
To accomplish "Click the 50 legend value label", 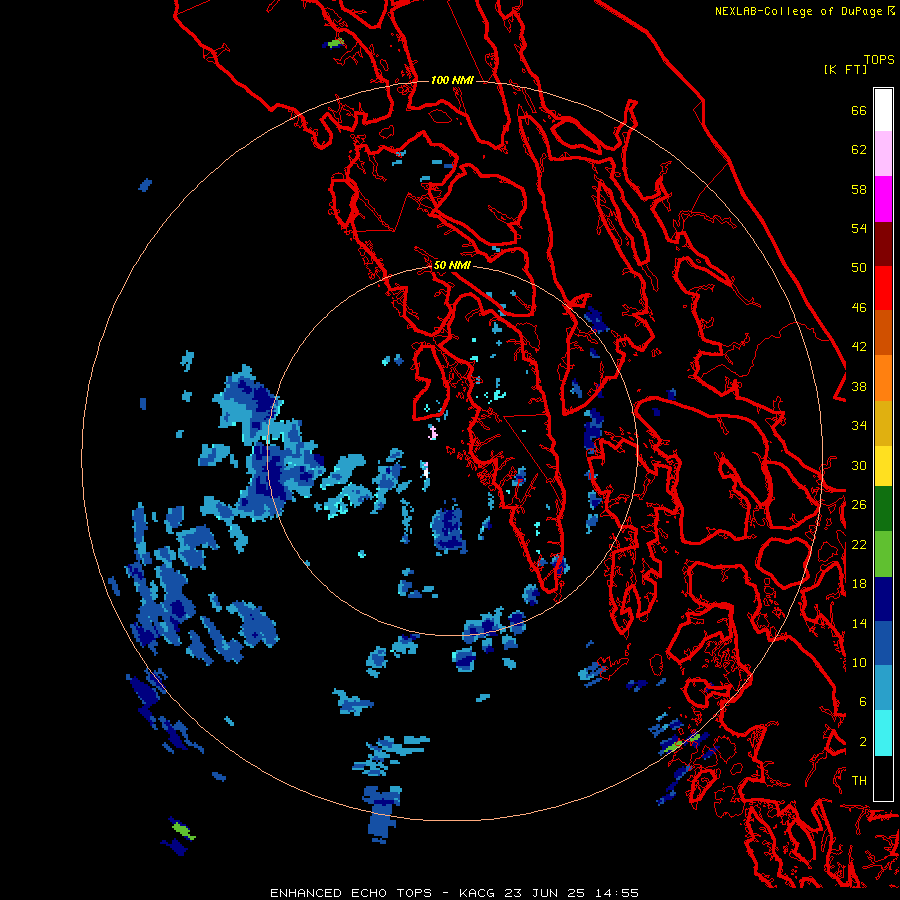I will pos(859,268).
